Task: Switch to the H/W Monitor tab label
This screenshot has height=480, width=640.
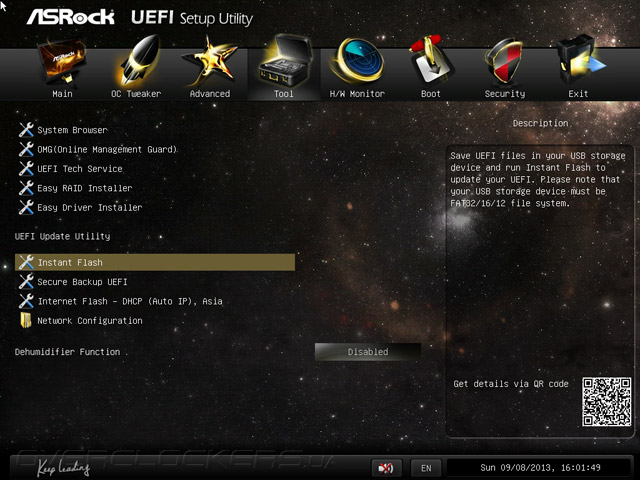Action: tap(357, 94)
